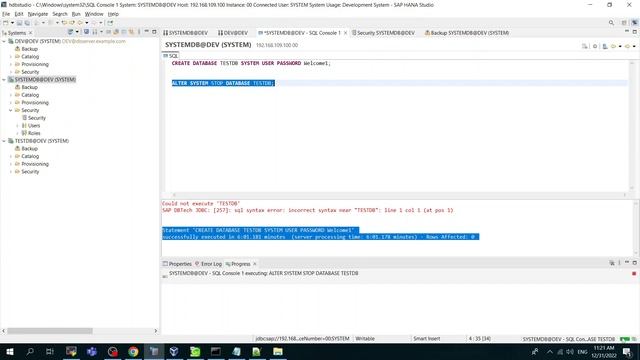Click the Systems panel horizontal scrollbar
This screenshot has width=640, height=360.
pos(50,331)
